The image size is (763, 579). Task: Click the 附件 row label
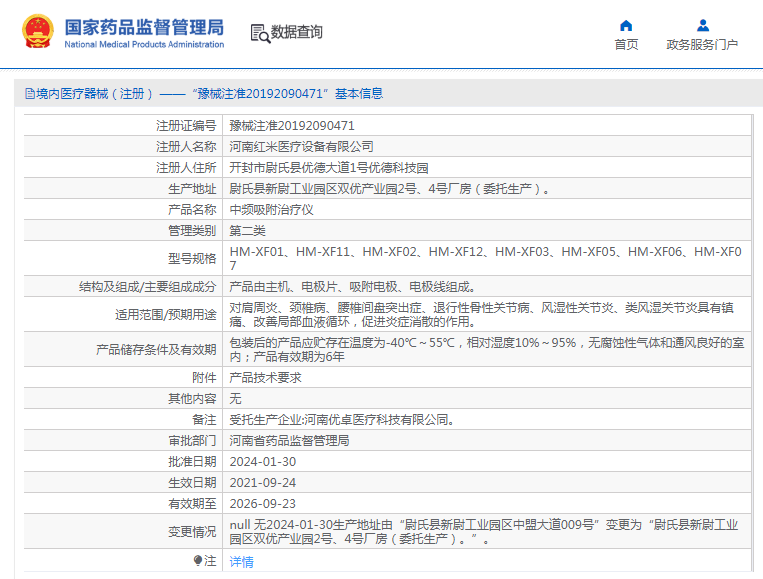click(204, 378)
